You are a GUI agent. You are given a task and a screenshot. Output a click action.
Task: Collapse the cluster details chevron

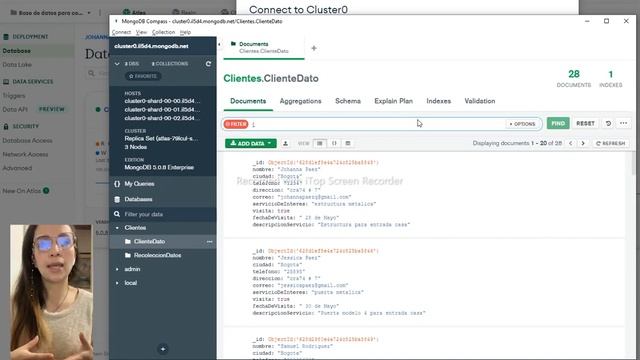pyautogui.click(x=117, y=64)
